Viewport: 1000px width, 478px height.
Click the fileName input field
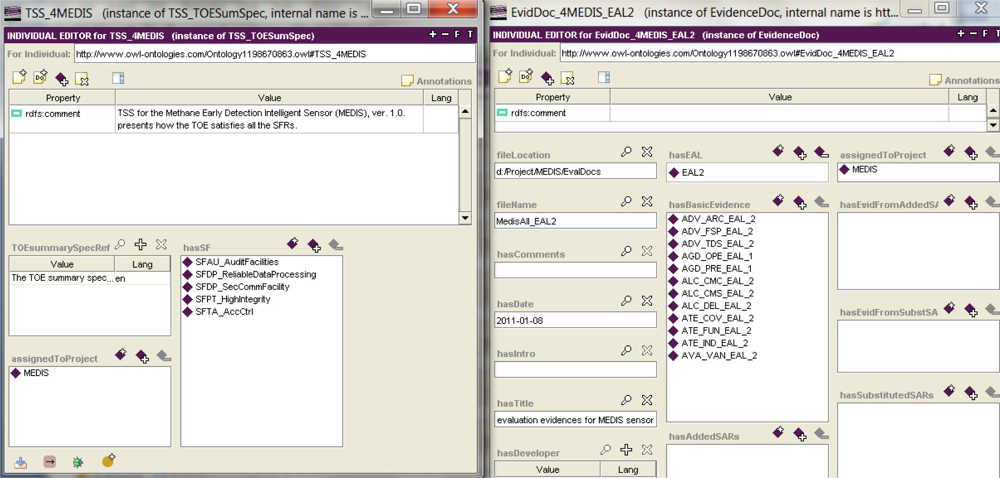[x=575, y=220]
